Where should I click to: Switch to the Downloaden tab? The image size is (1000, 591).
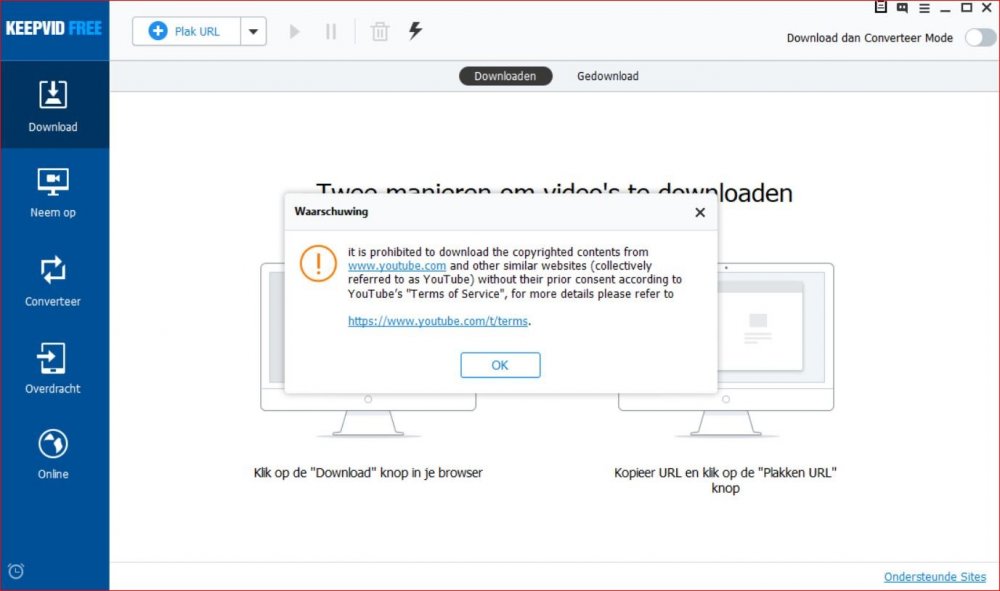(x=505, y=76)
